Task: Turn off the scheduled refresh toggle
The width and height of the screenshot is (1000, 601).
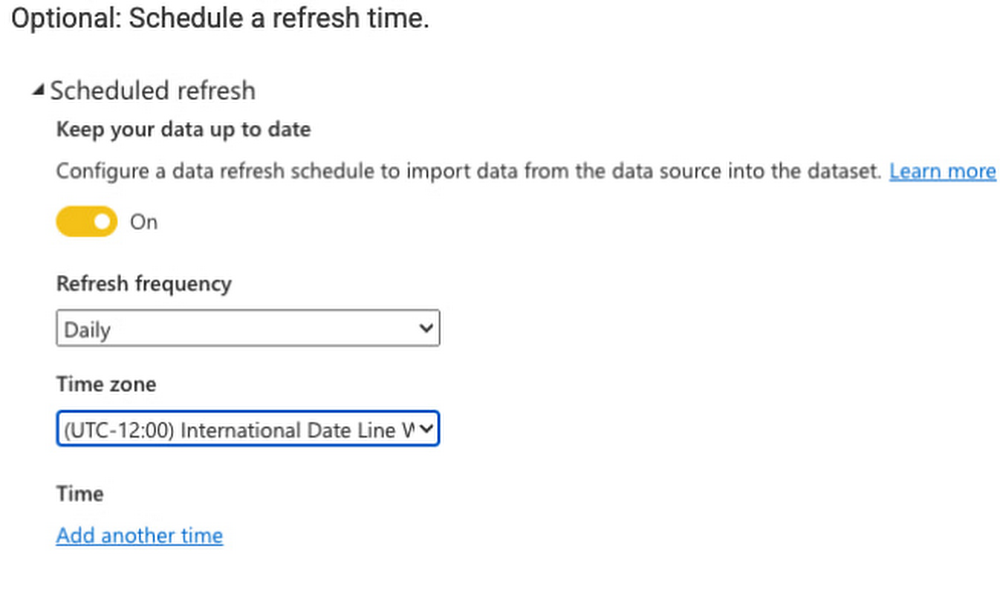Action: [x=87, y=222]
